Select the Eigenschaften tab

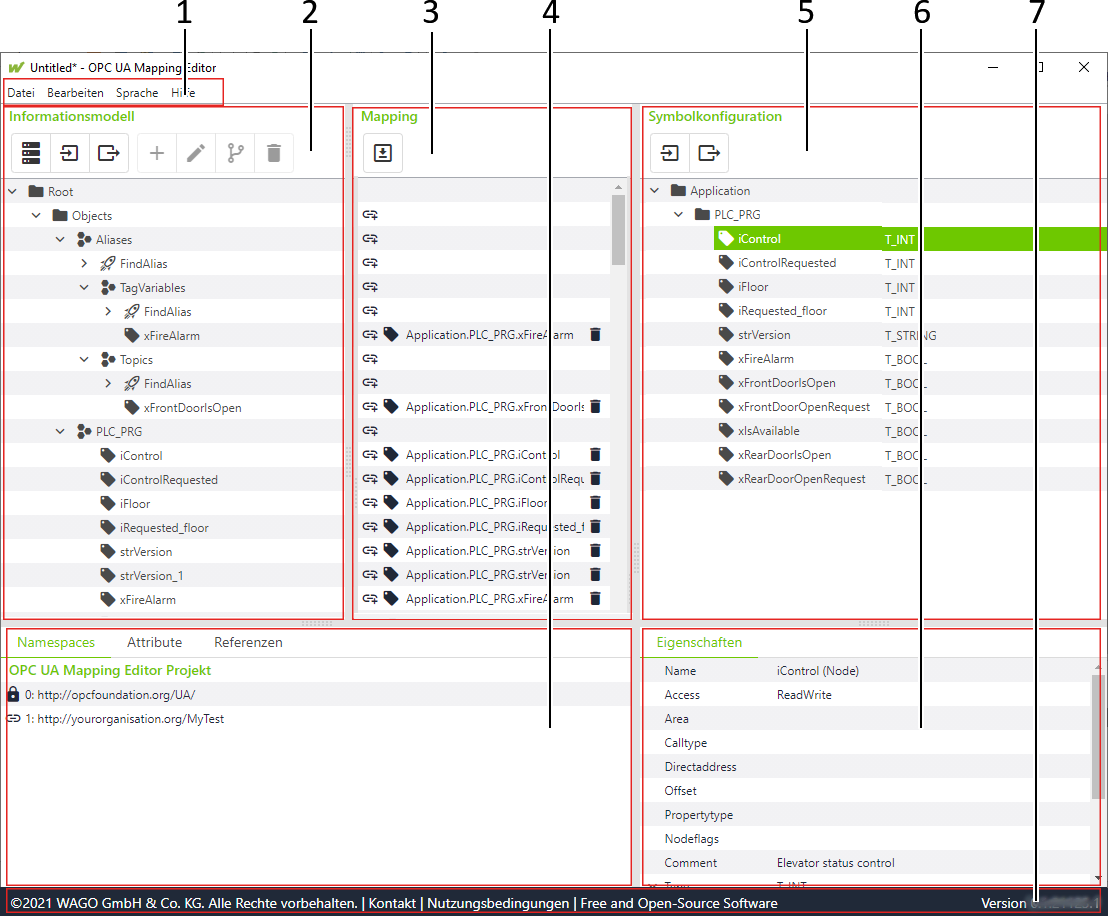(700, 642)
